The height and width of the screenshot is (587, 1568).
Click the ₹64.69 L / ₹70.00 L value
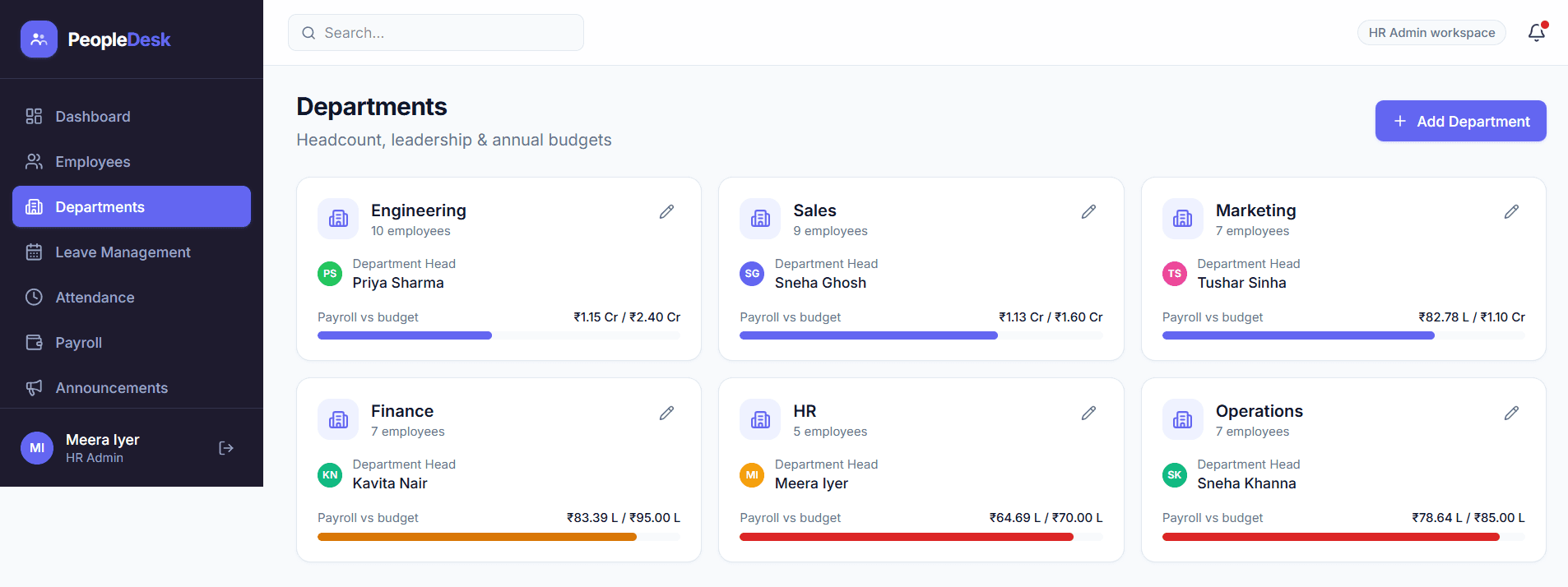pos(1046,518)
